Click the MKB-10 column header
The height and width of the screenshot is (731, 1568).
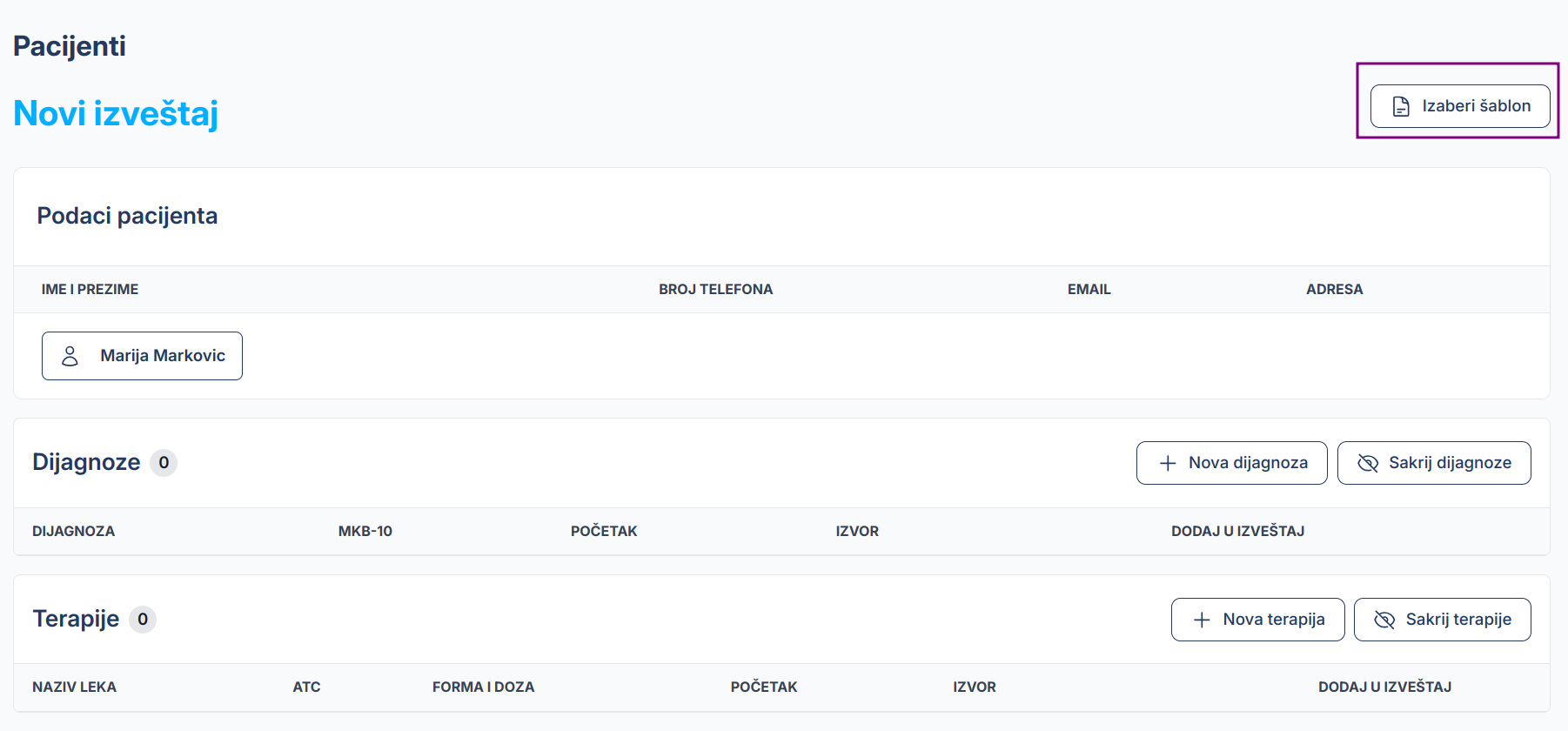coord(365,532)
